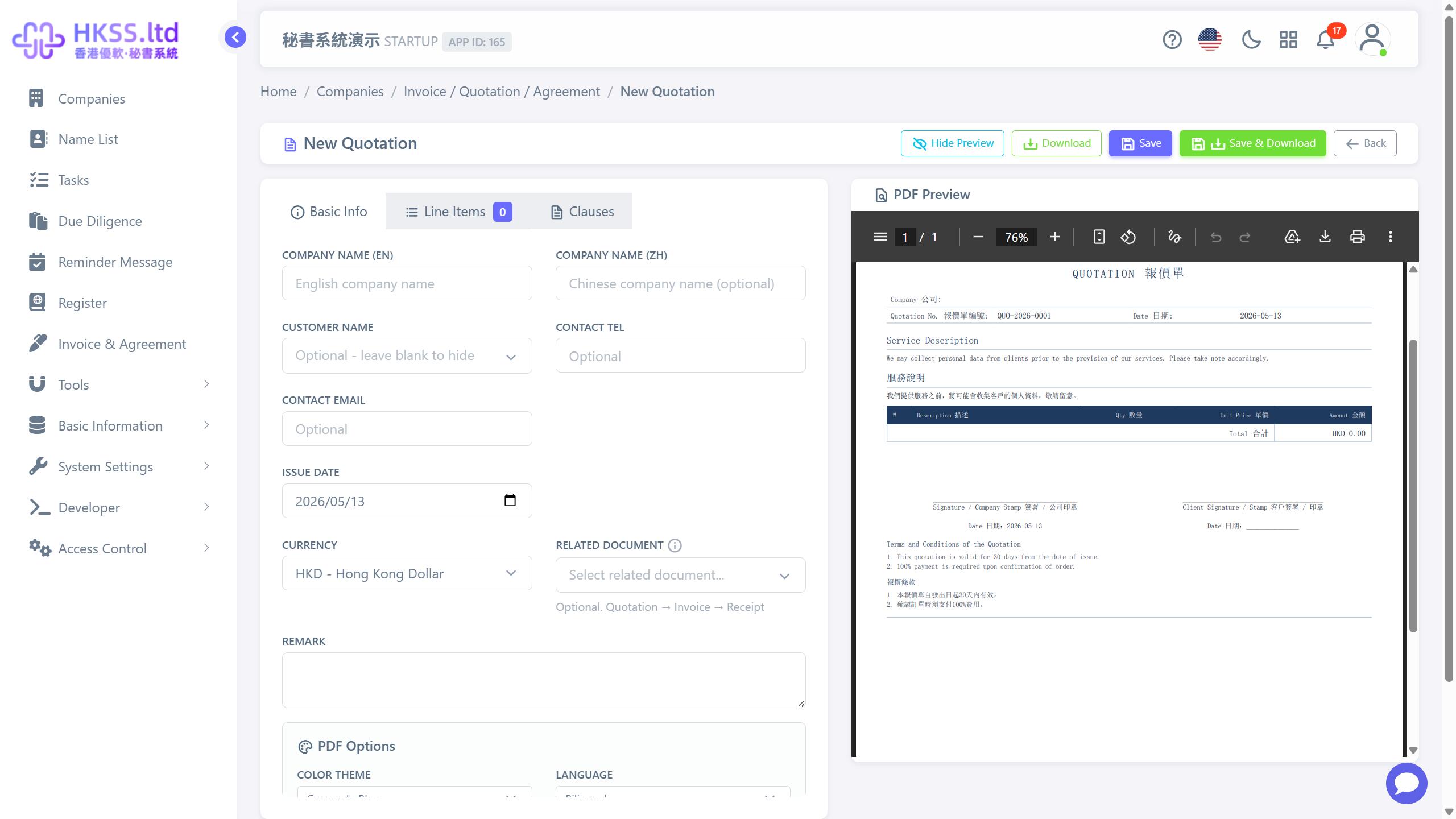
Task: Click the Back button
Action: pos(1365,143)
